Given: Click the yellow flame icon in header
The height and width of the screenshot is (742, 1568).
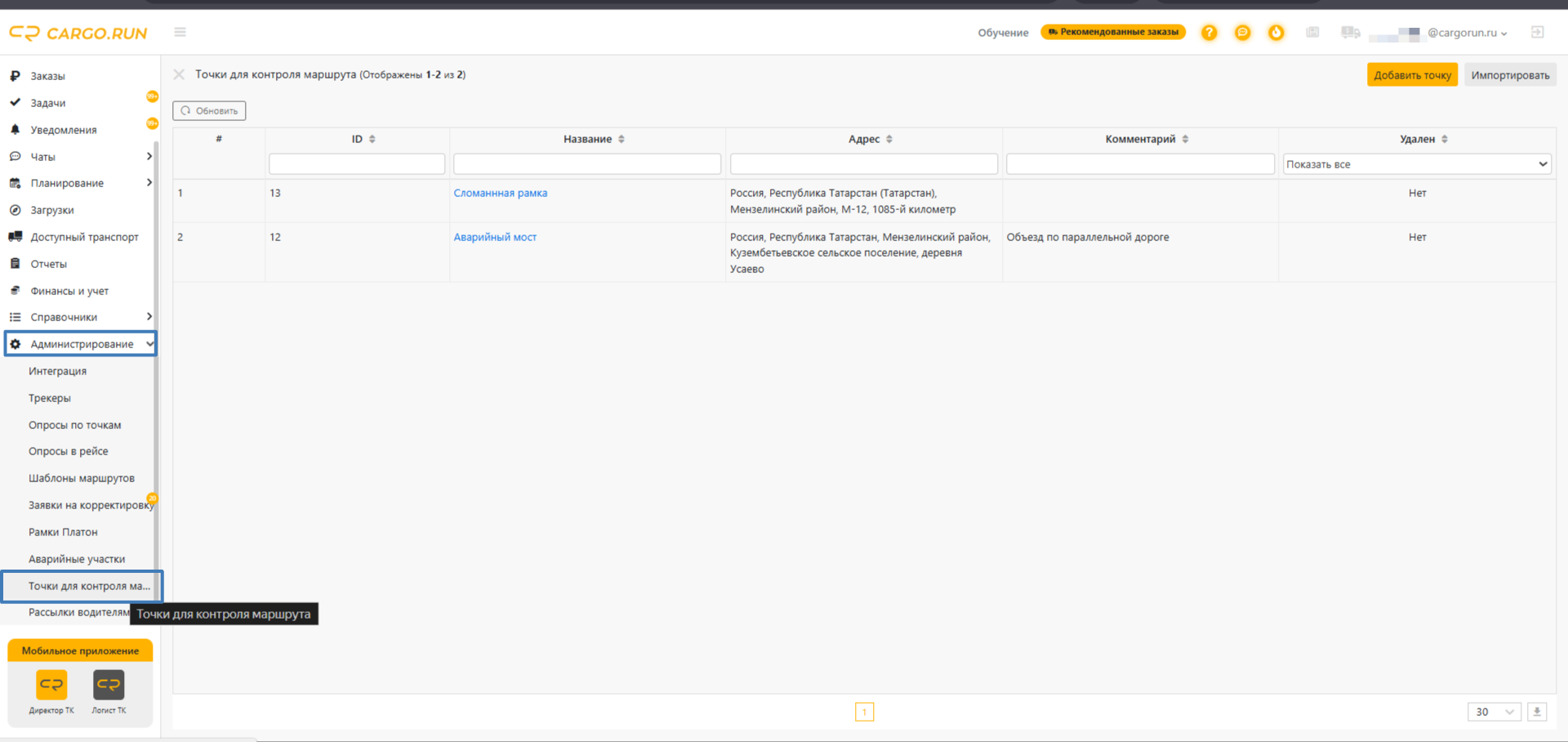Looking at the screenshot, I should (x=1276, y=33).
